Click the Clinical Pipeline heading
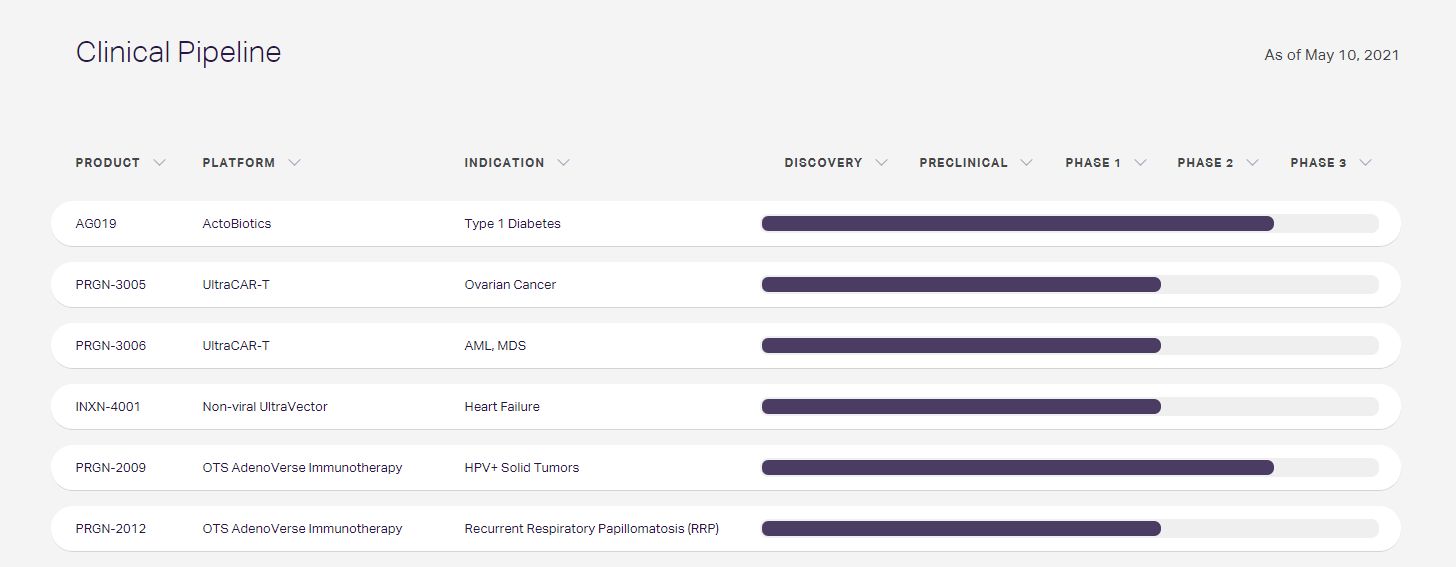This screenshot has height=567, width=1456. 178,53
